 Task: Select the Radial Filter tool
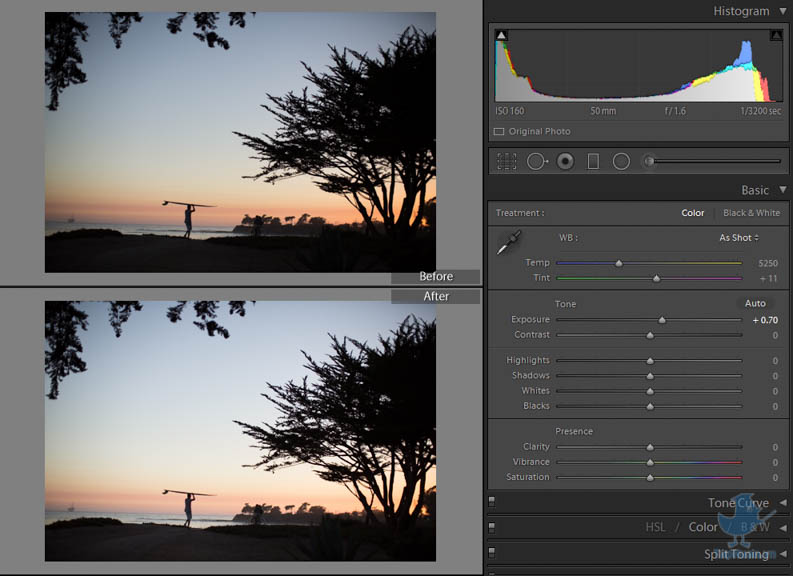click(621, 161)
